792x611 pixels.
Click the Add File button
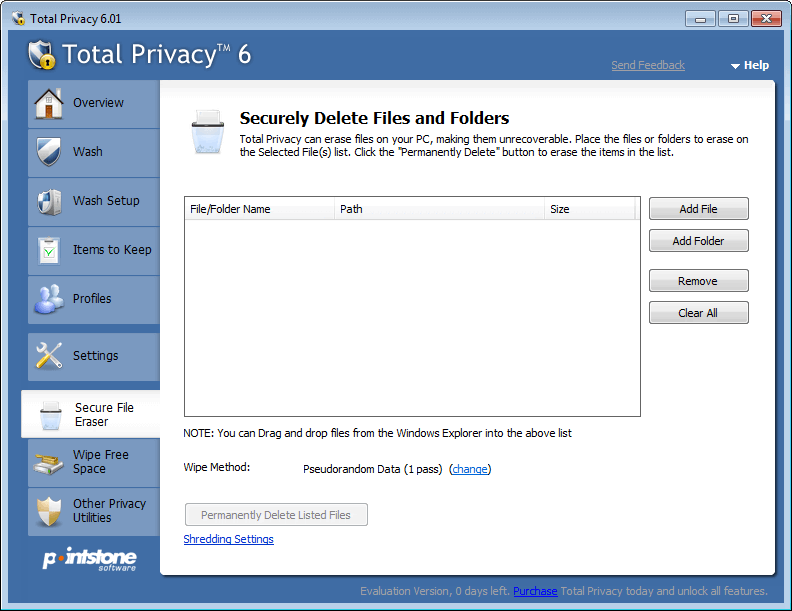[x=699, y=209]
